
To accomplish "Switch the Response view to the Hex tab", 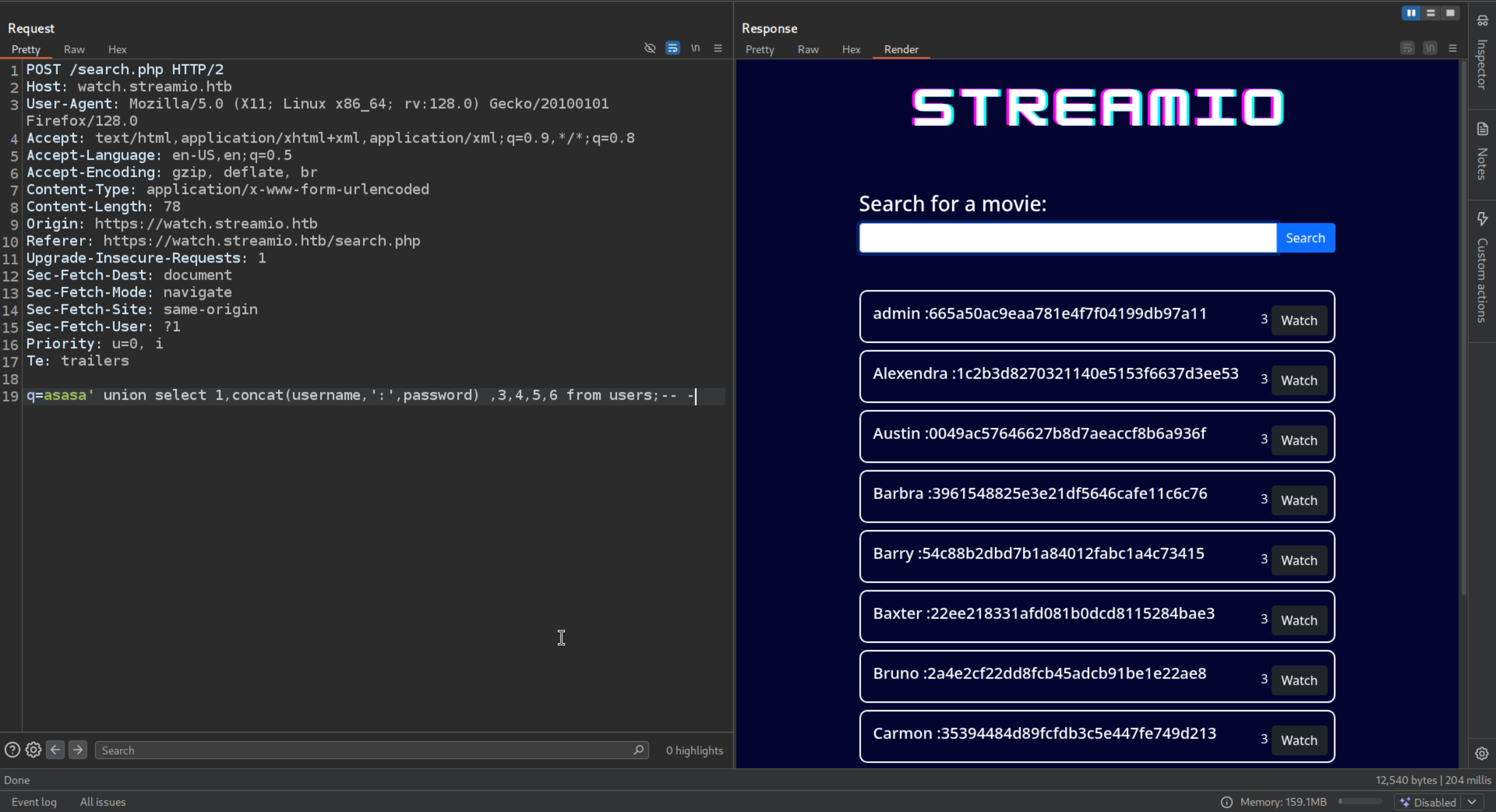I will [x=851, y=49].
